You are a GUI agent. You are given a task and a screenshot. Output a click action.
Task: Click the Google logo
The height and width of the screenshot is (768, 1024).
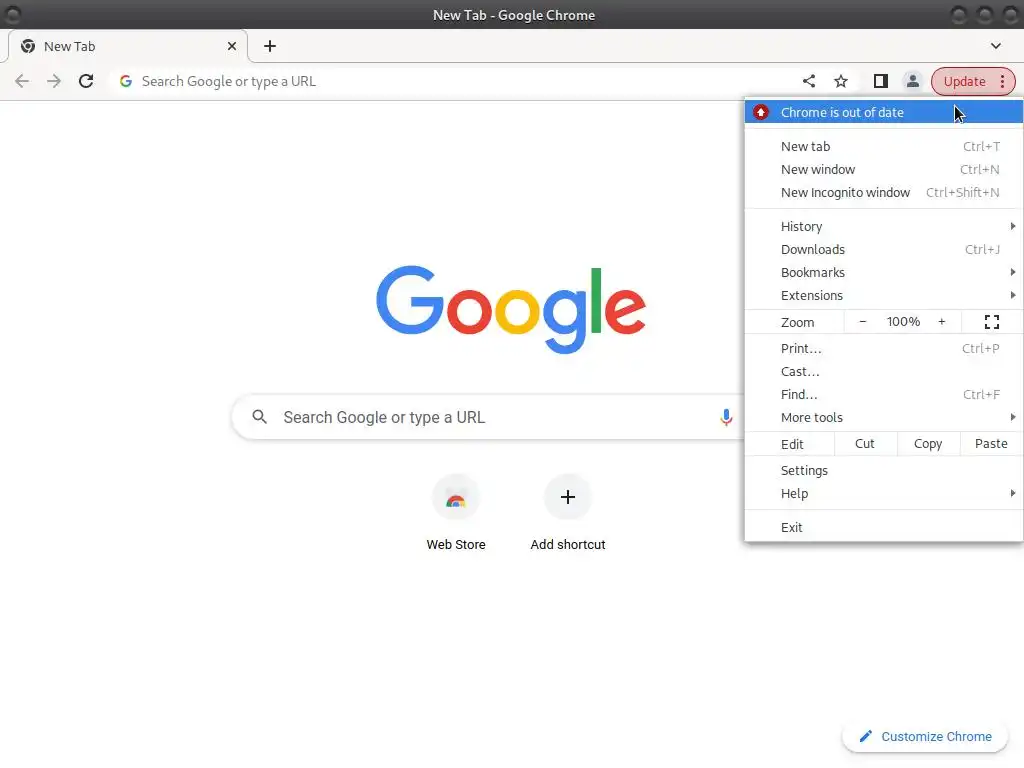coord(511,310)
